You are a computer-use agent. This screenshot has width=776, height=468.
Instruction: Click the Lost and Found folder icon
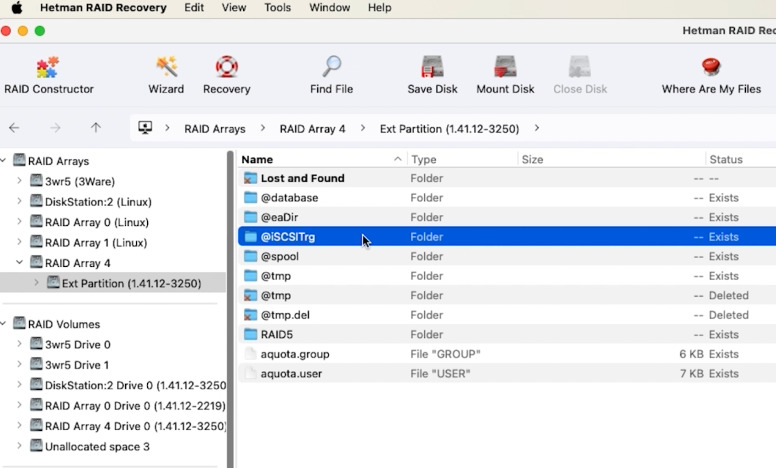250,178
